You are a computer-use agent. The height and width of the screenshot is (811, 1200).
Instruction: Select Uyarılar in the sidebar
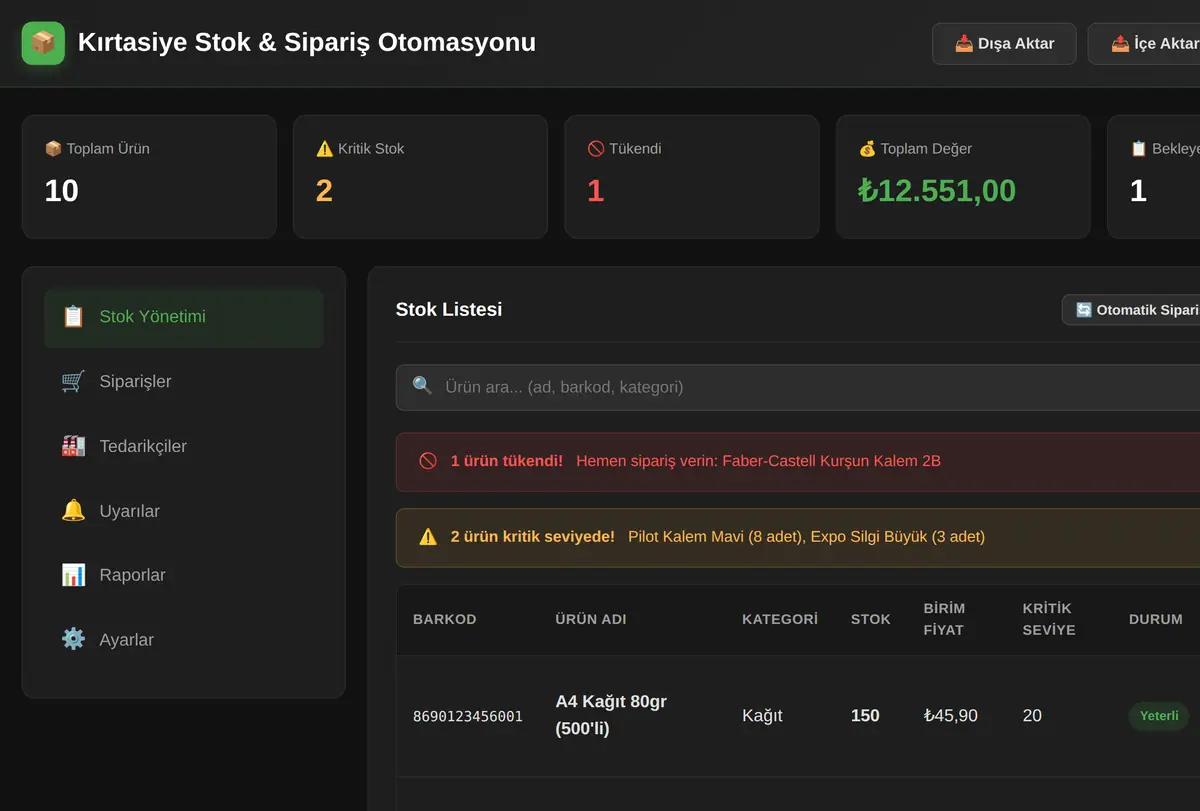[x=184, y=511]
